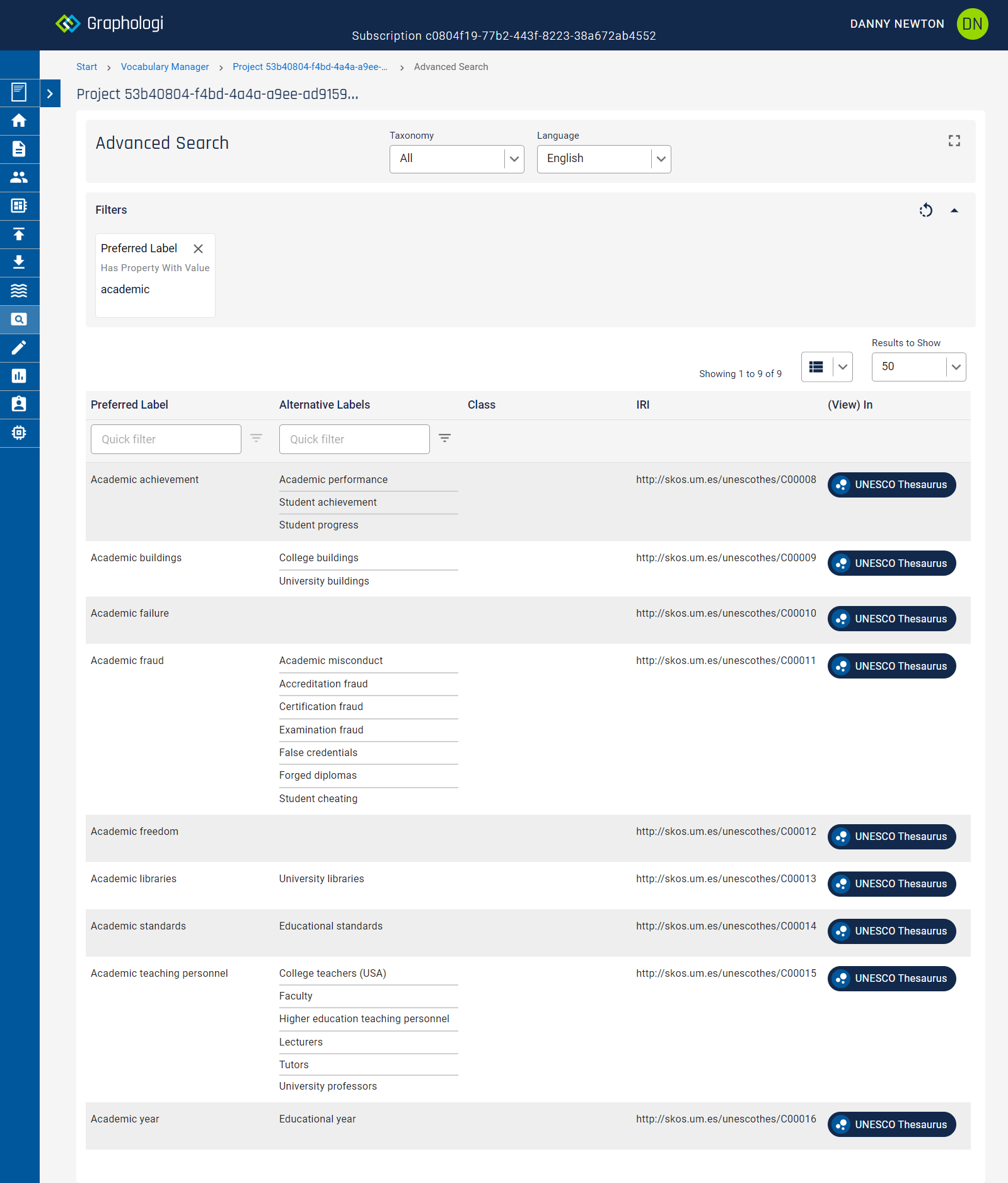Remove the Preferred Label filter
This screenshot has height=1183, width=1008.
tap(198, 249)
